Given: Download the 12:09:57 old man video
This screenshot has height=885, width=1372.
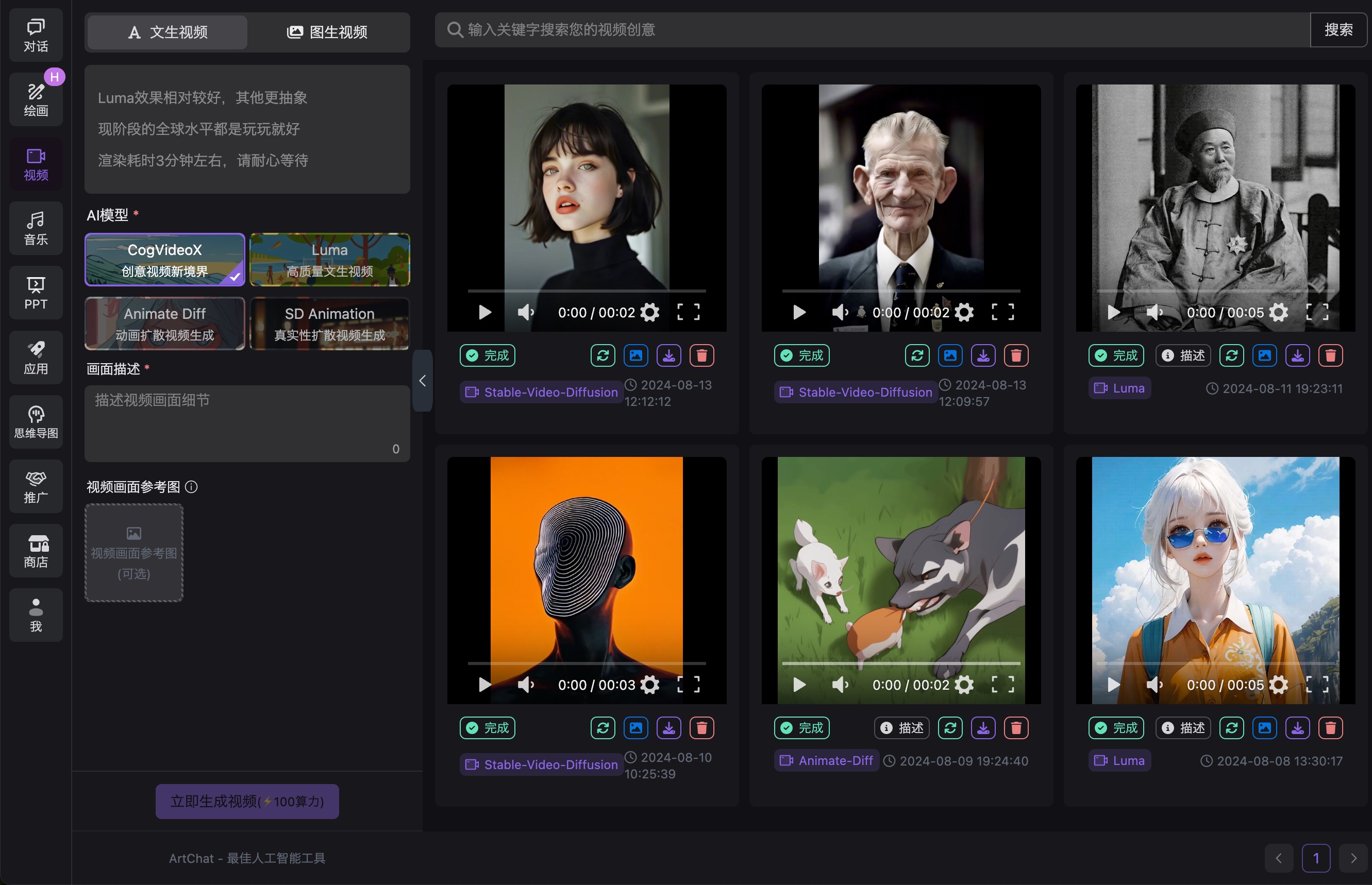Looking at the screenshot, I should (983, 355).
